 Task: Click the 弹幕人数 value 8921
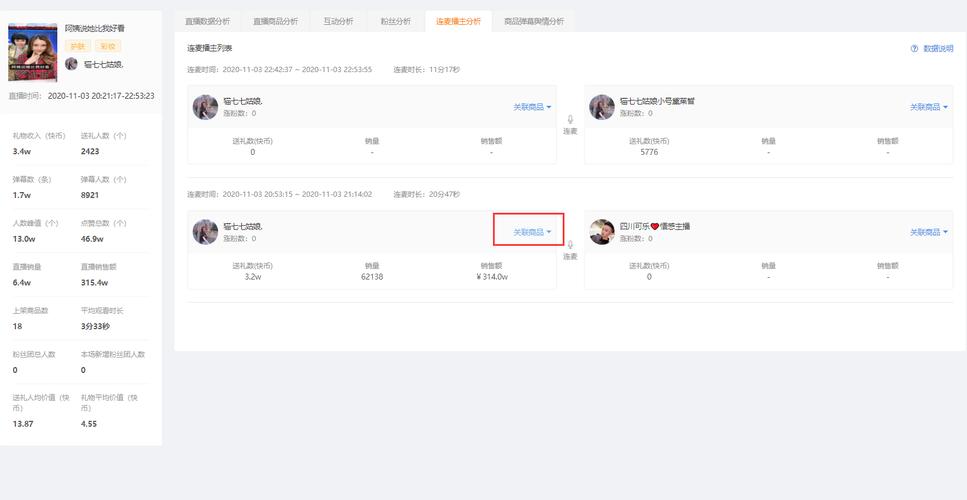(x=90, y=195)
